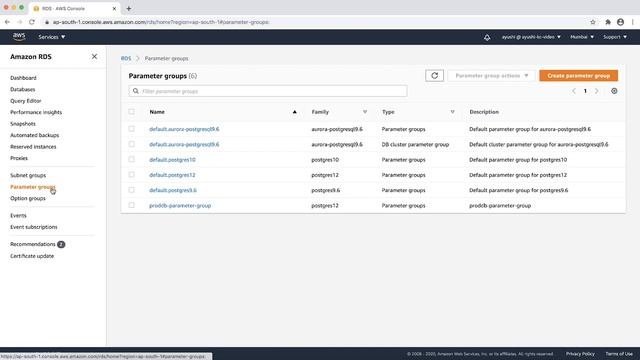Open the Services dropdown menu
The height and width of the screenshot is (360, 640).
tap(51, 37)
